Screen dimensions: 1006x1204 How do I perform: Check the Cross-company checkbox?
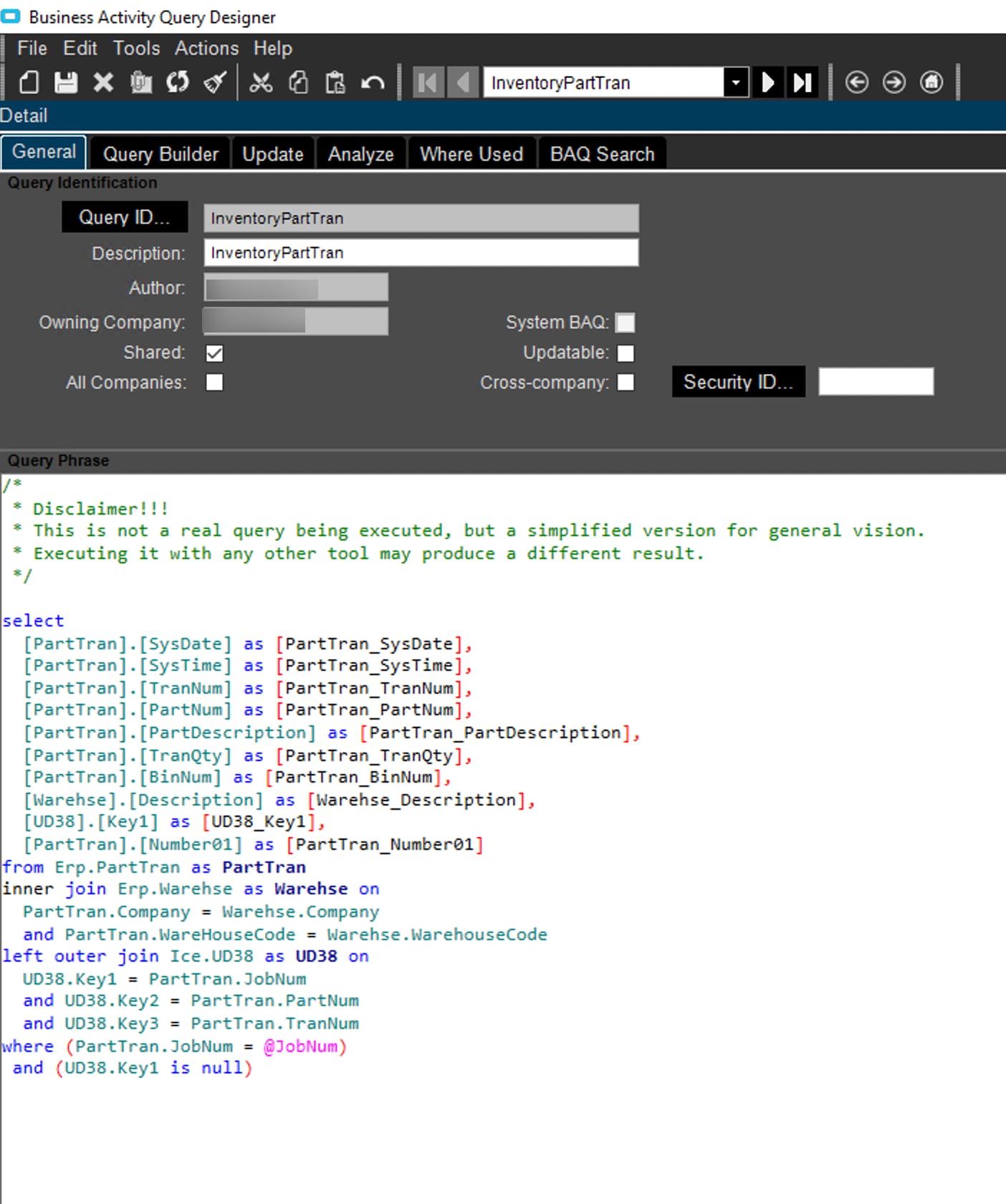pyautogui.click(x=626, y=383)
